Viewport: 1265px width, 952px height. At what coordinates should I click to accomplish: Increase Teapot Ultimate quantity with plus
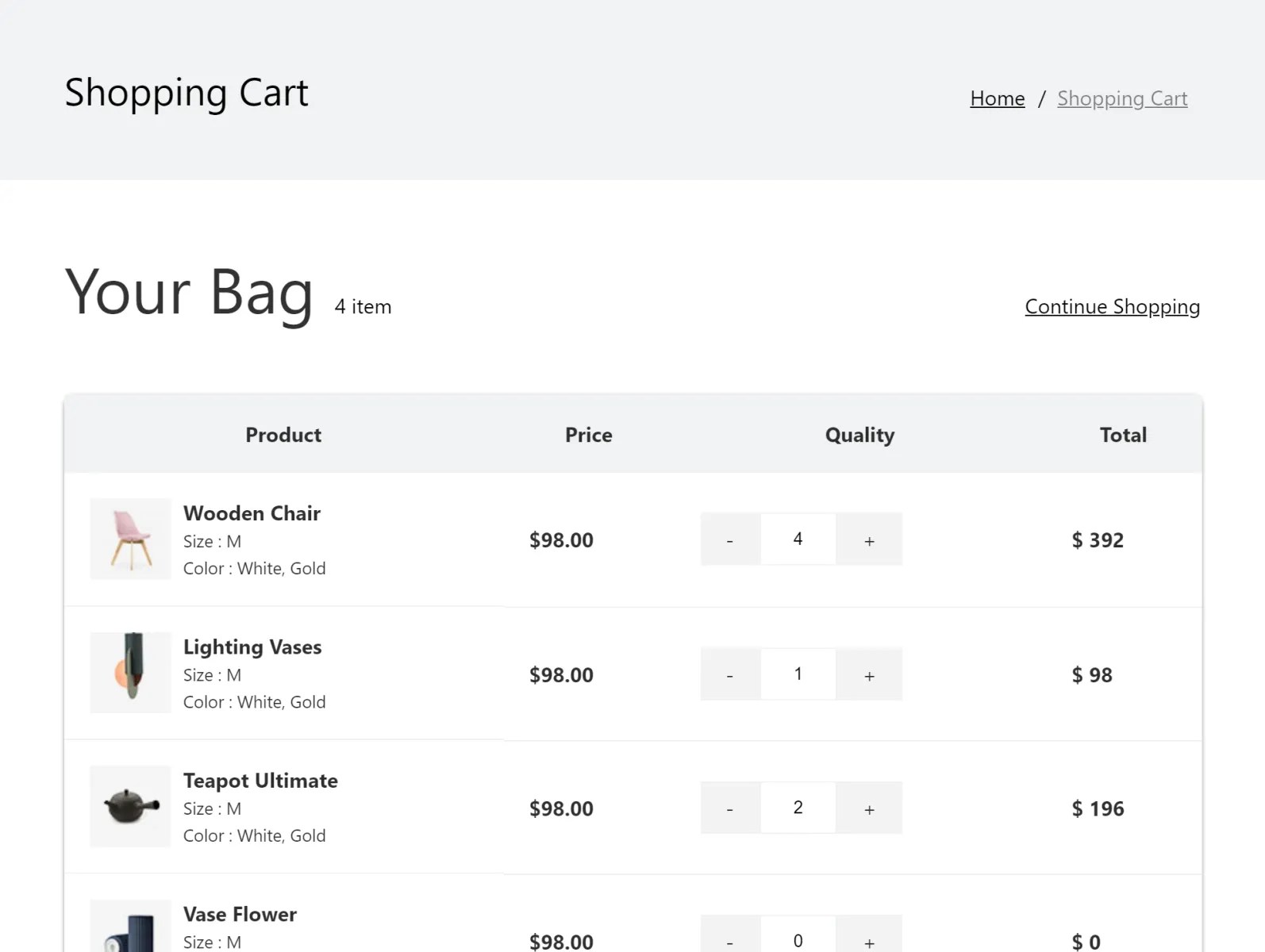point(869,808)
